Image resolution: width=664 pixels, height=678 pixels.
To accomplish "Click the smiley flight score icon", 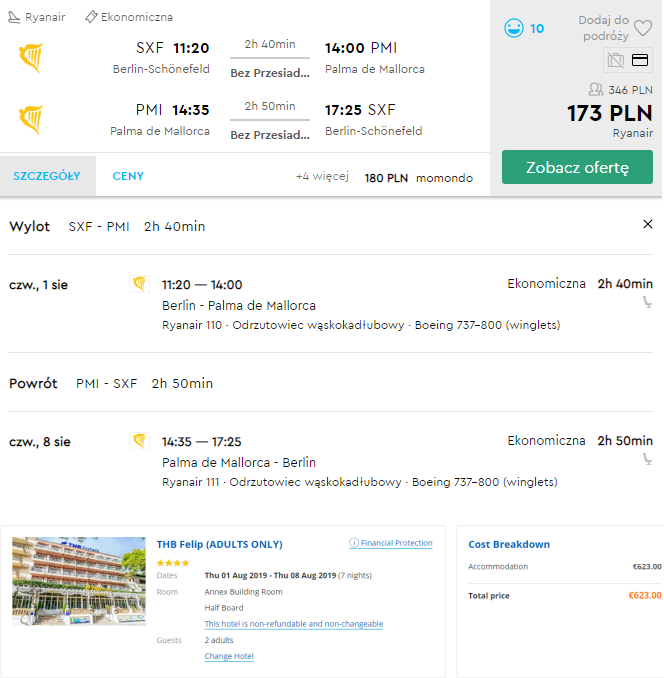I will pyautogui.click(x=513, y=28).
